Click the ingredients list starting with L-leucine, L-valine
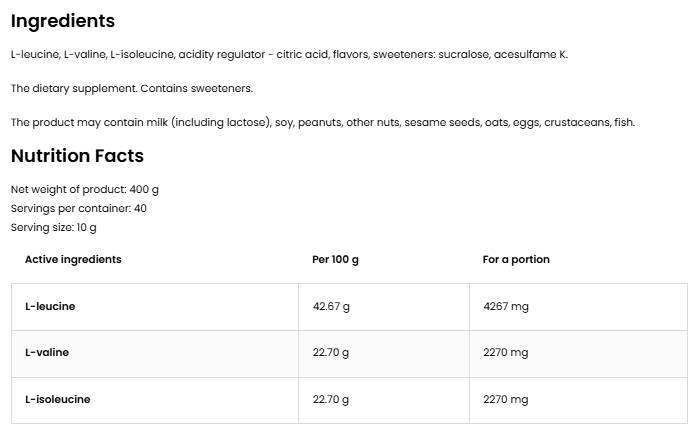 [289, 54]
